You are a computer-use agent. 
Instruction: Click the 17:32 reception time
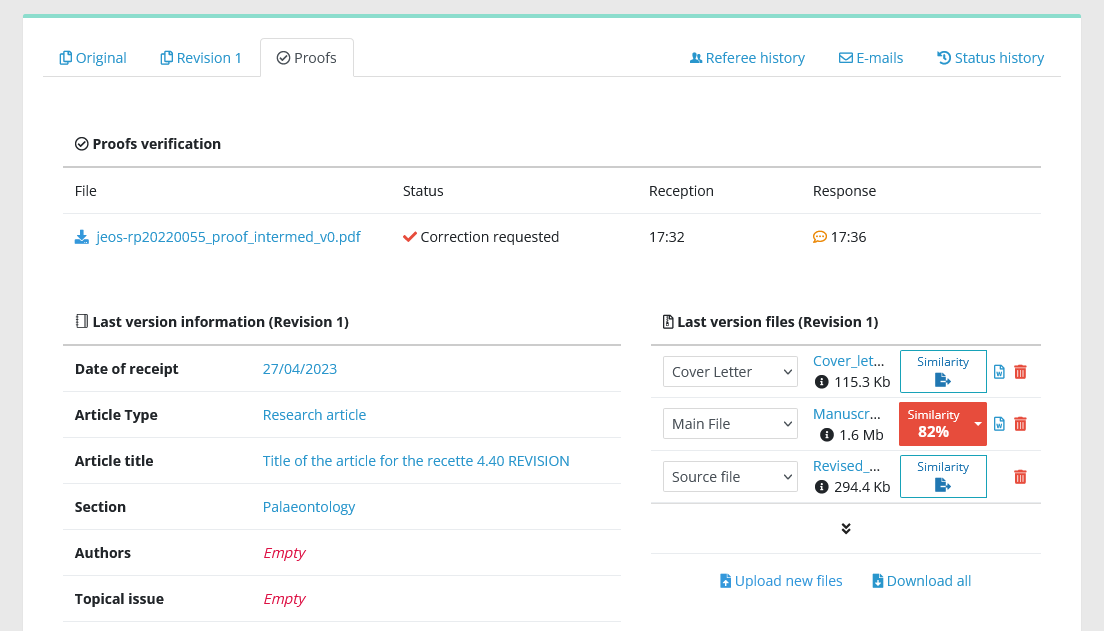(667, 237)
